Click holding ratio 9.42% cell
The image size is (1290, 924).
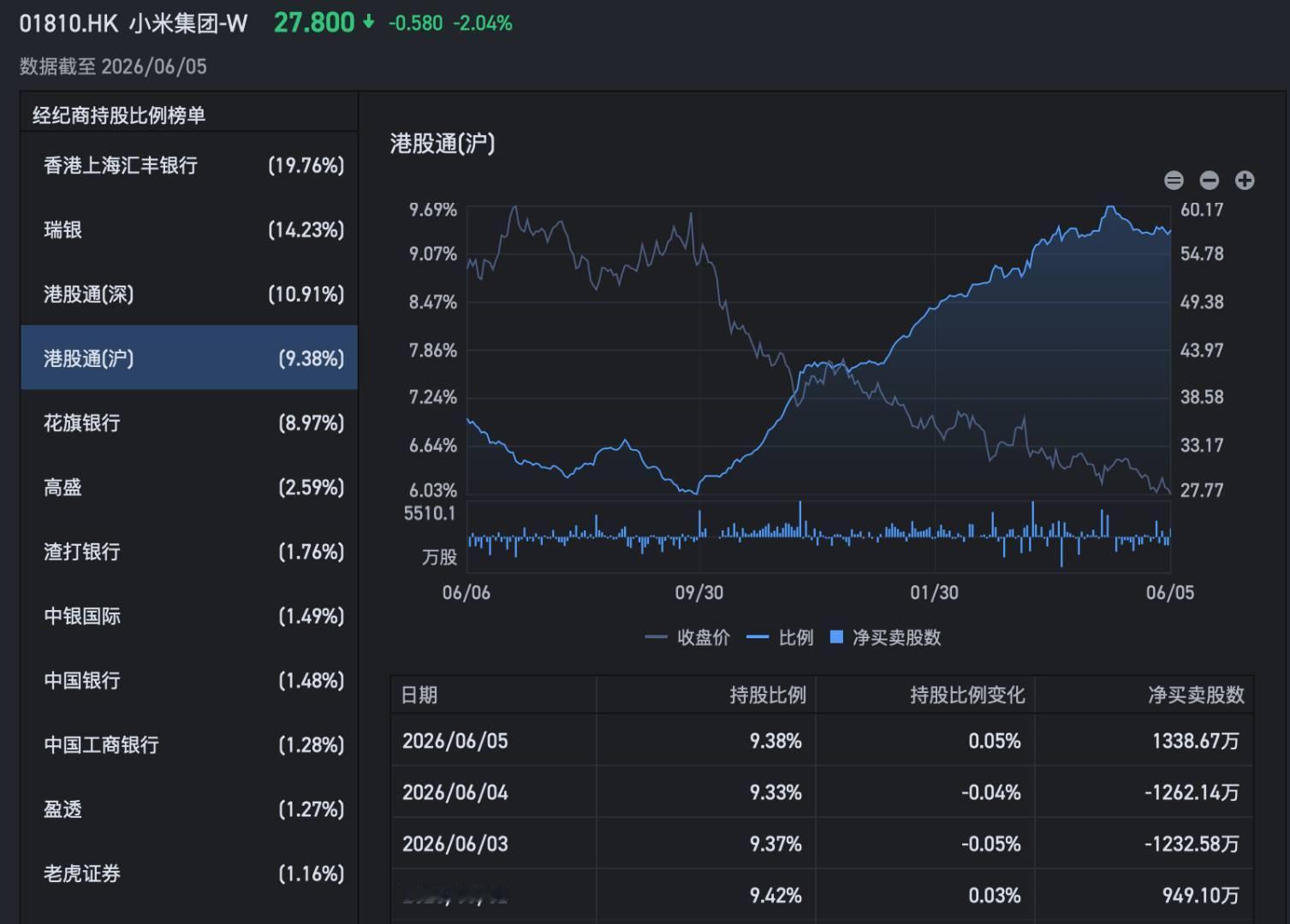(x=776, y=896)
